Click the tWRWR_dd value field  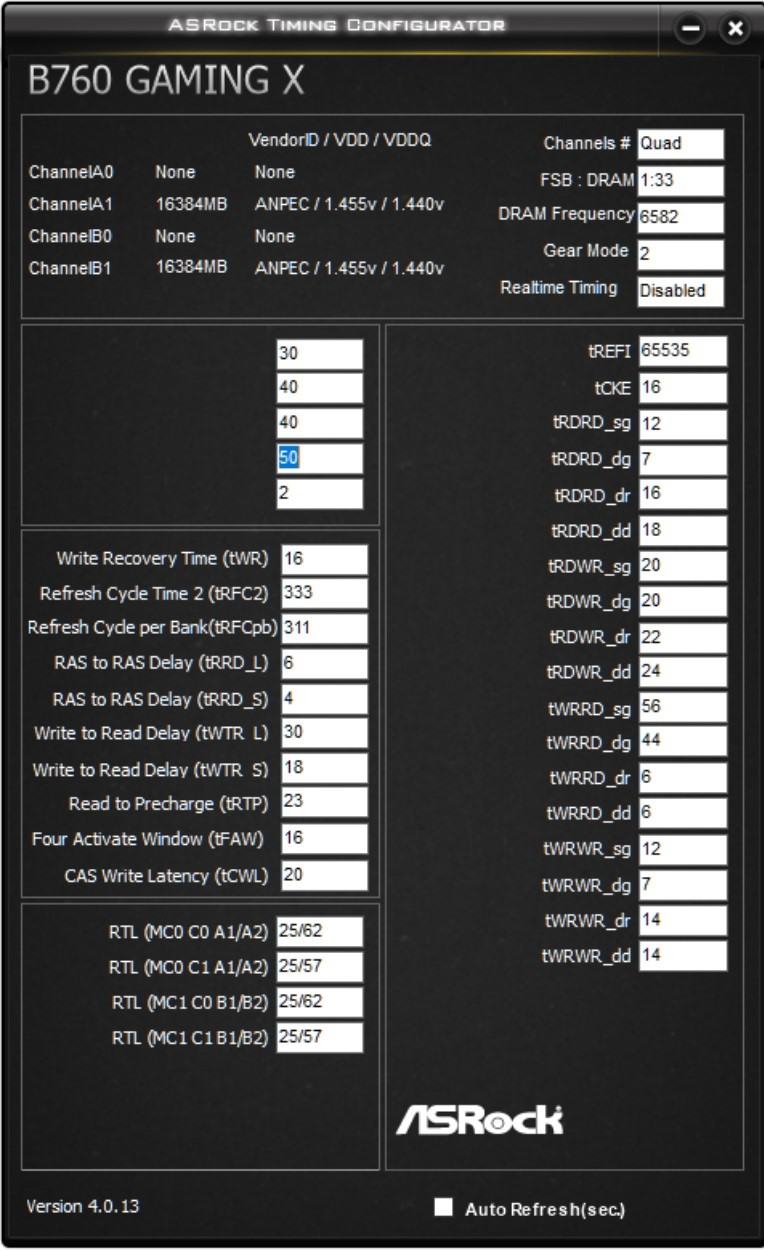683,956
